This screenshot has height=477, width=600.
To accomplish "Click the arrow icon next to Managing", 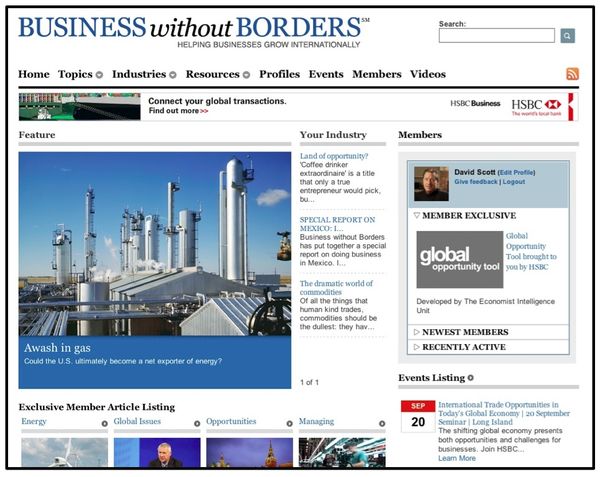I will tap(382, 423).
